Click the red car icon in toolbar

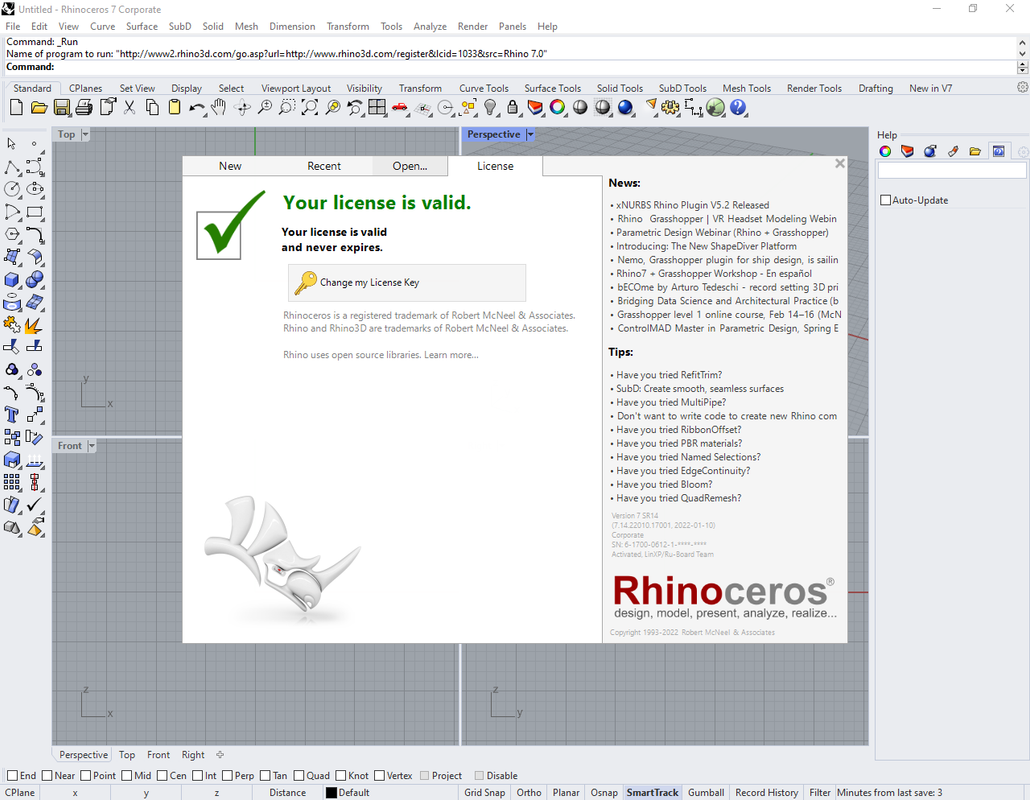pyautogui.click(x=399, y=107)
